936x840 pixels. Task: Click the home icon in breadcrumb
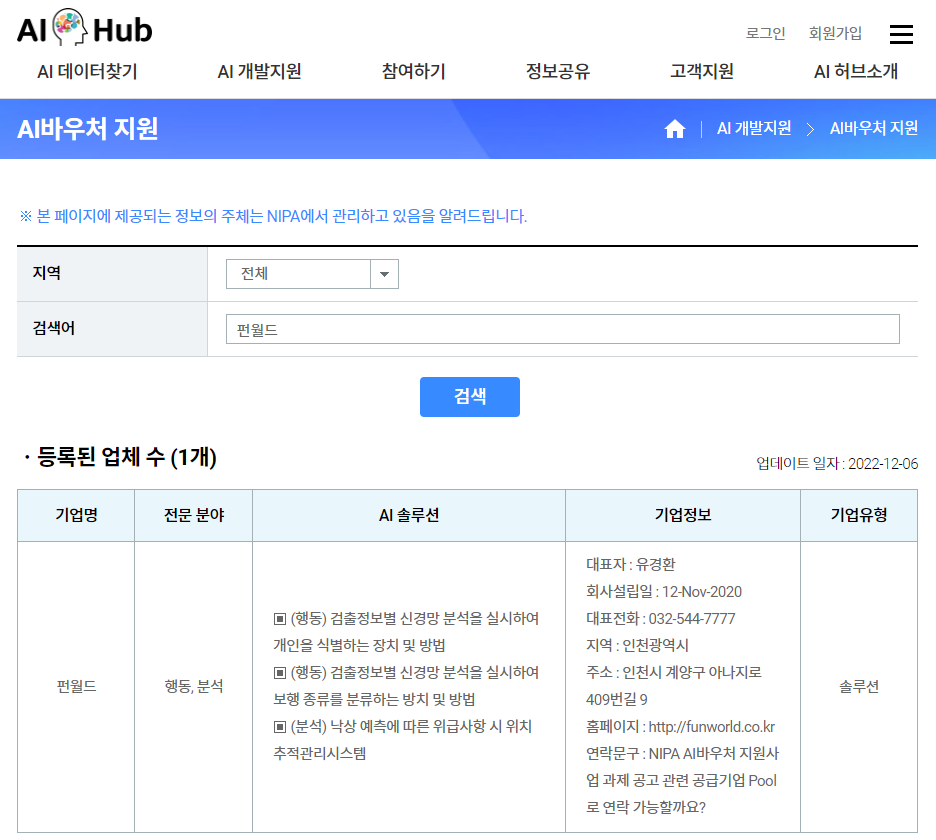675,129
